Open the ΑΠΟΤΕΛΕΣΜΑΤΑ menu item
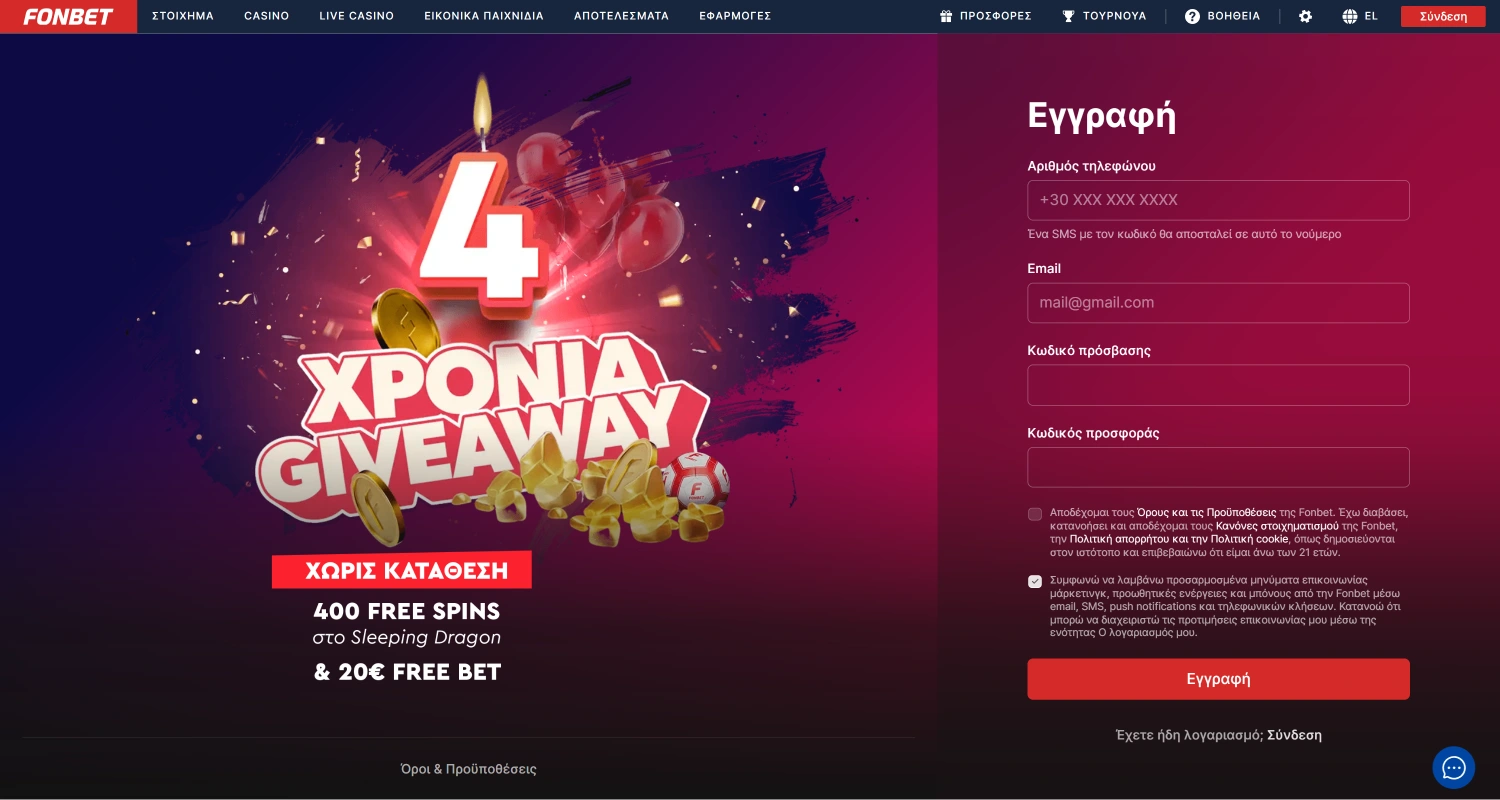The width and height of the screenshot is (1500, 800). 621,16
